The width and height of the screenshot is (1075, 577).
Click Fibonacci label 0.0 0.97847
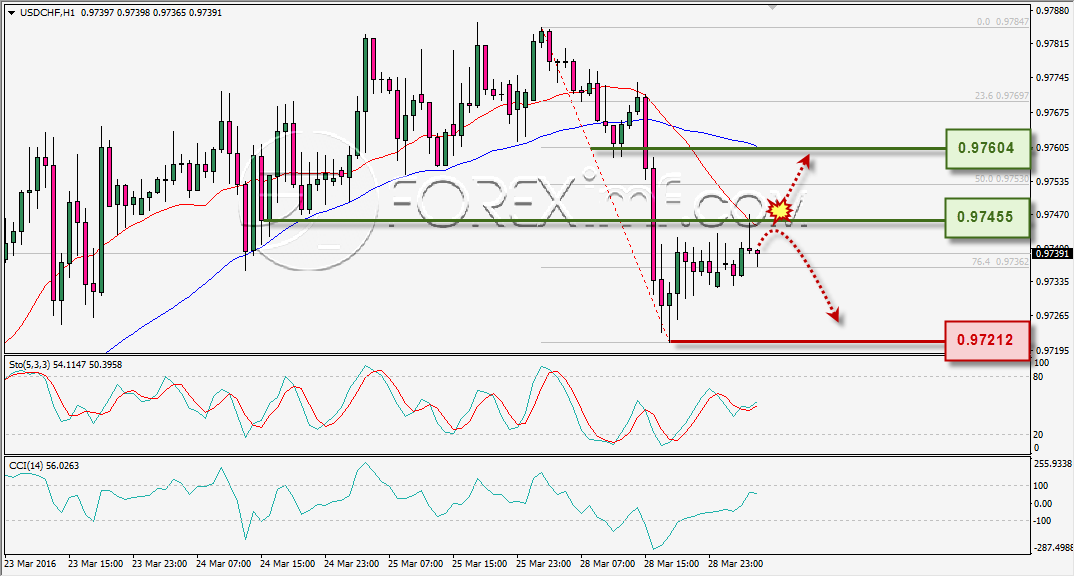coord(1002,22)
